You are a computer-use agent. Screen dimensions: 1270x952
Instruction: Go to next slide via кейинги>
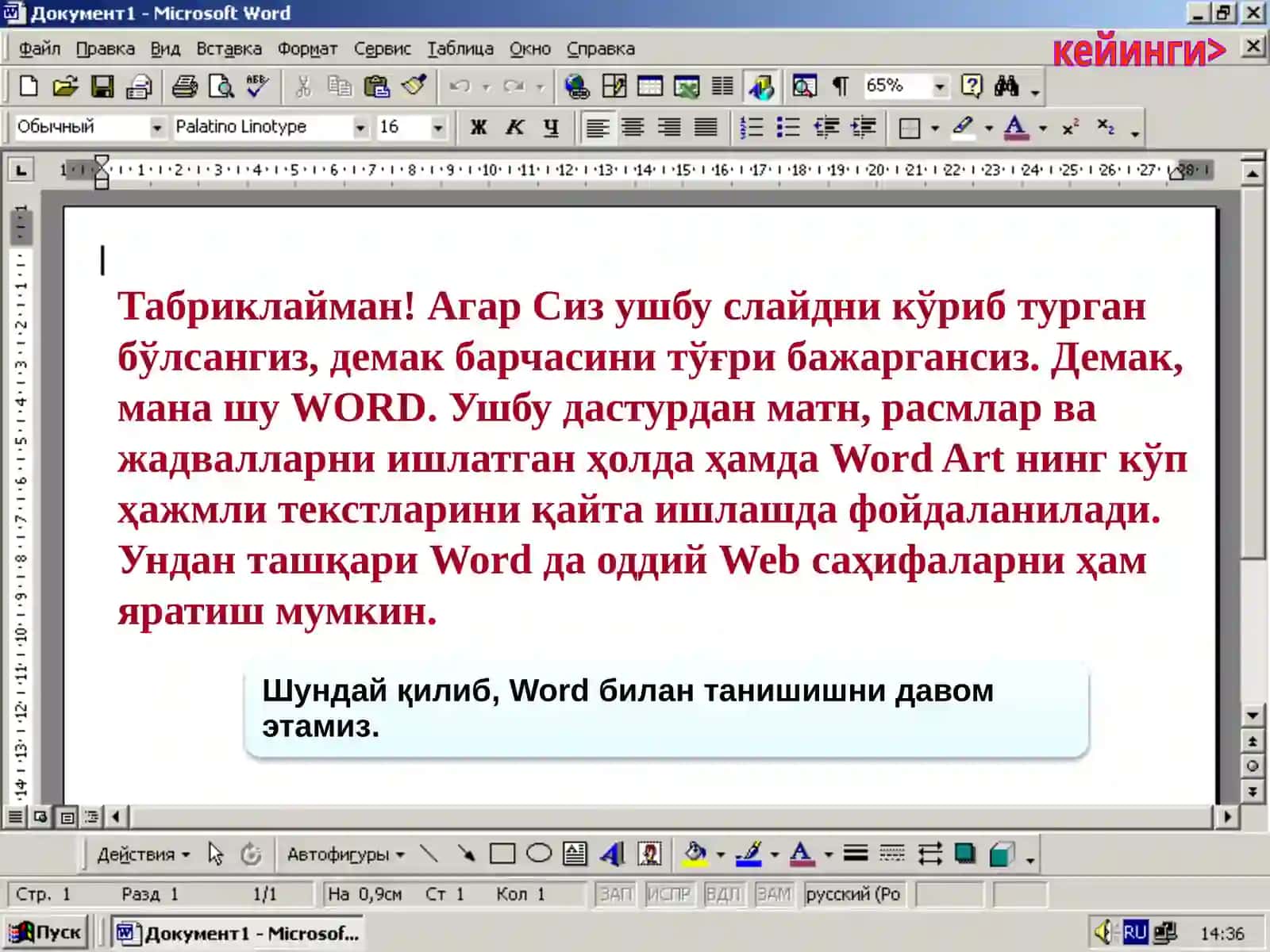pos(1139,51)
